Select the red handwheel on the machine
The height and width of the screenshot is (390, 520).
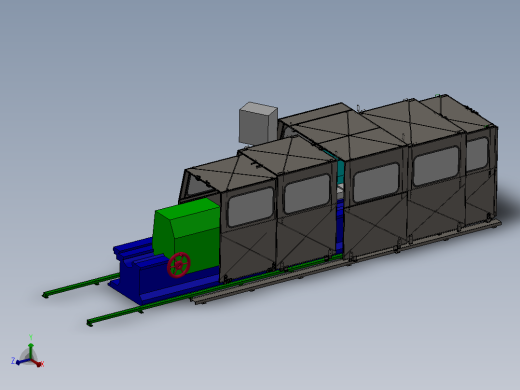[179, 265]
